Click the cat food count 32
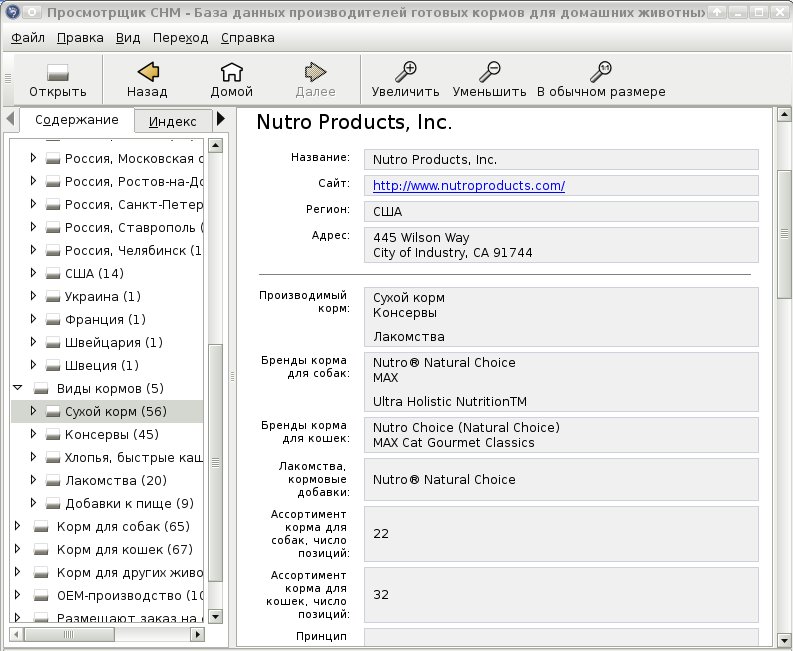Viewport: 793px width, 651px height. pos(381,595)
